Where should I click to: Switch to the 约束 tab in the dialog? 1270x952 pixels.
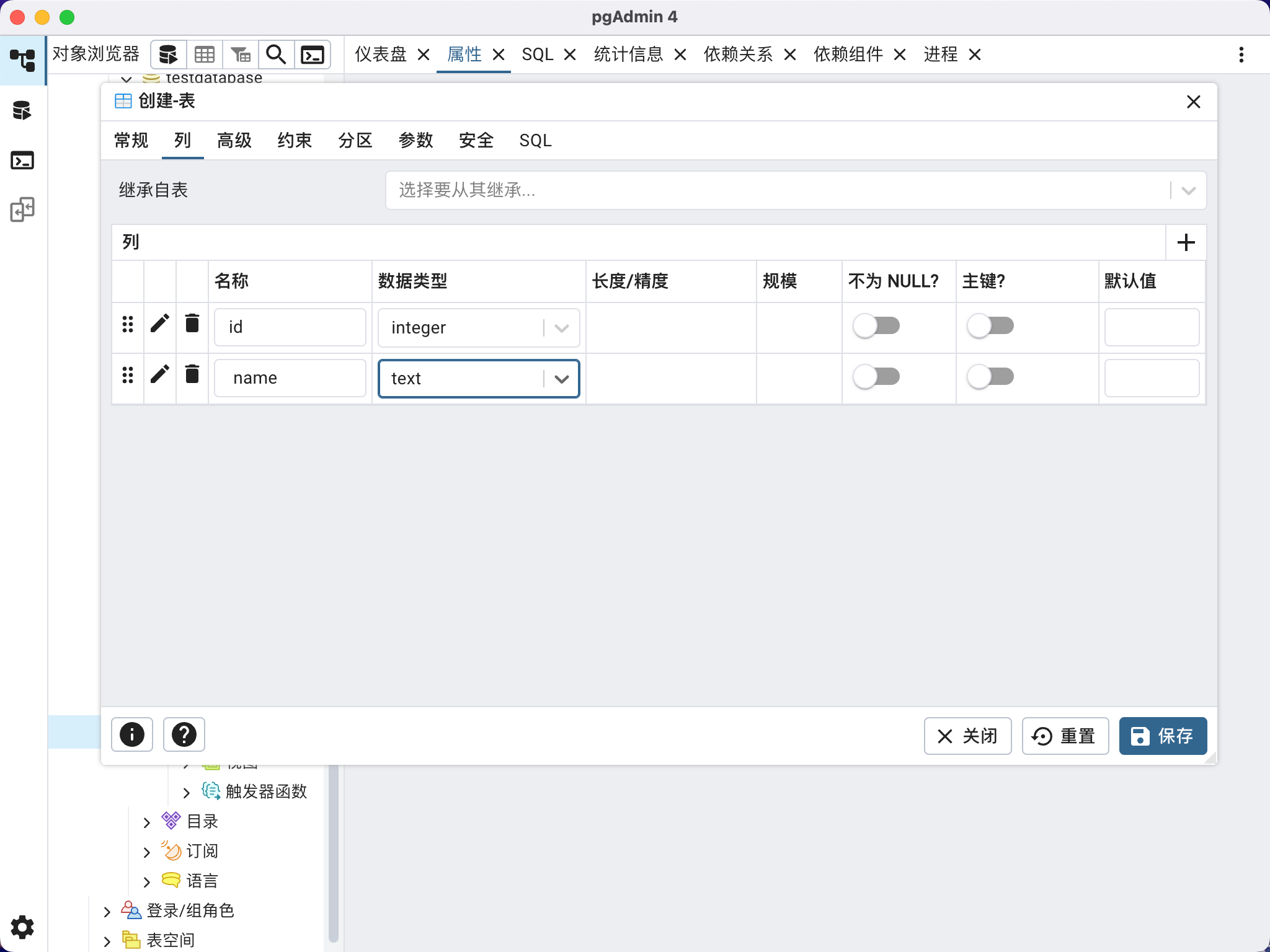coord(295,141)
